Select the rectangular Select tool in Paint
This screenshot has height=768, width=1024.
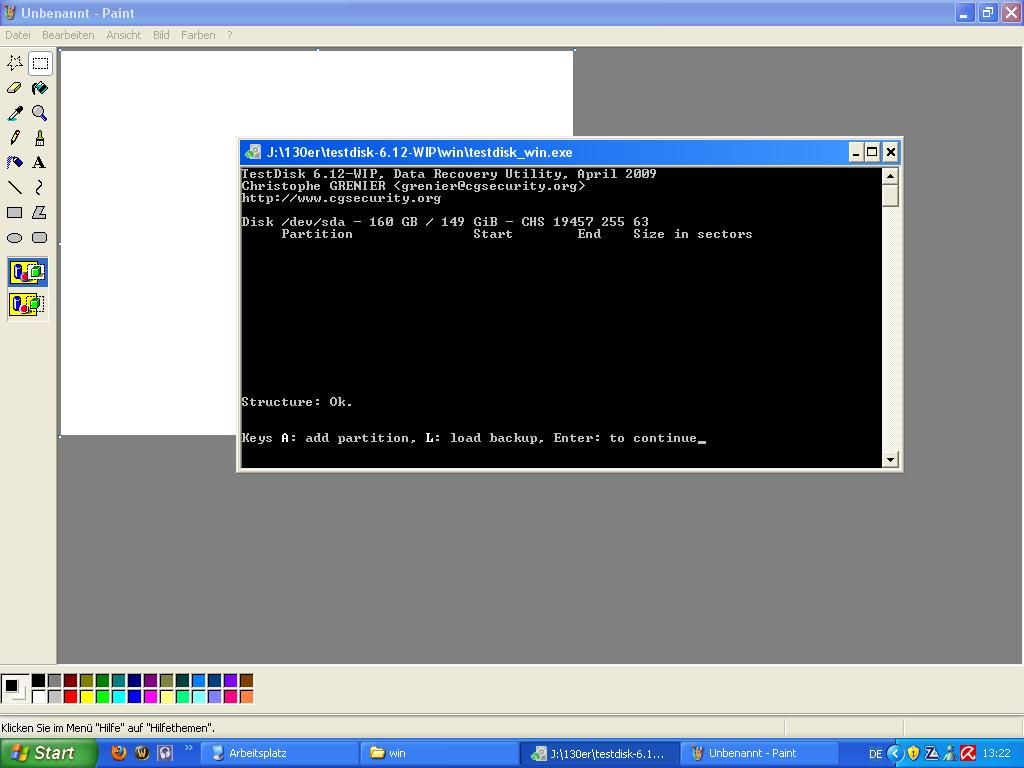tap(40, 63)
